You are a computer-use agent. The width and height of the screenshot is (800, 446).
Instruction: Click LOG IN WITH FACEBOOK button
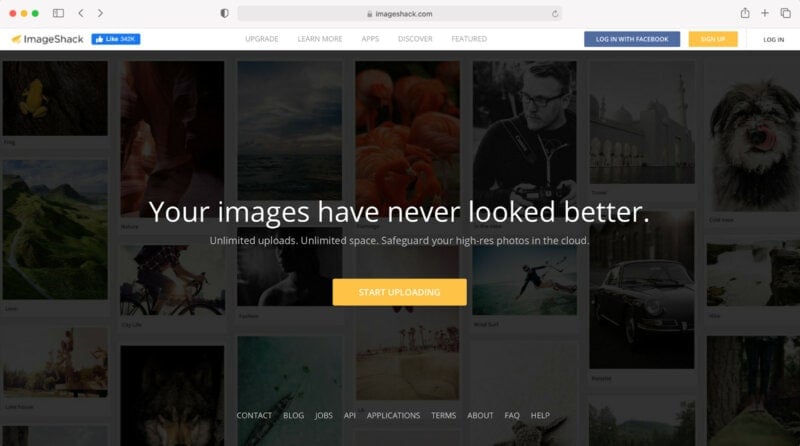tap(632, 39)
